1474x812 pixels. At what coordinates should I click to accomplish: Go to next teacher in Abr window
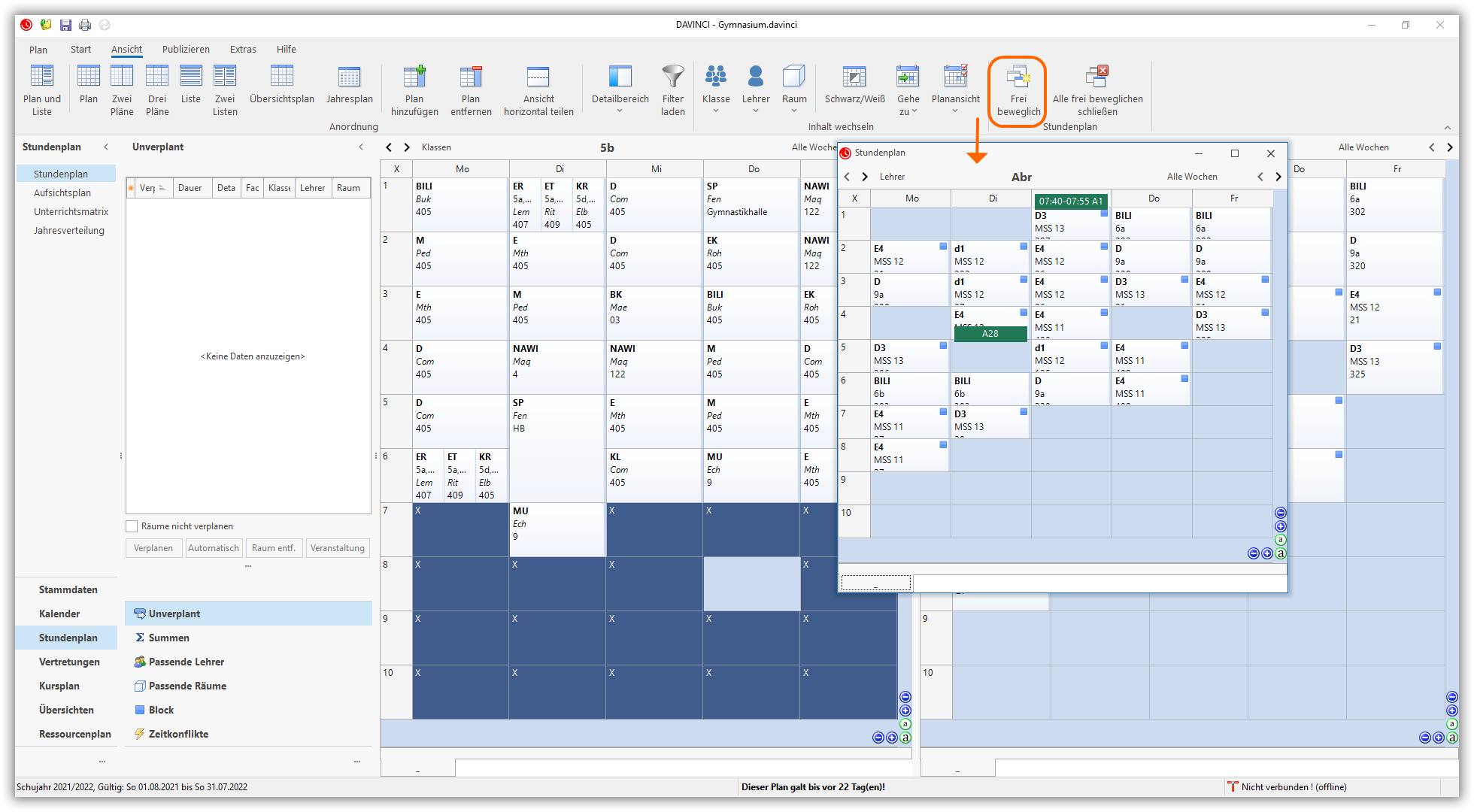tap(865, 177)
